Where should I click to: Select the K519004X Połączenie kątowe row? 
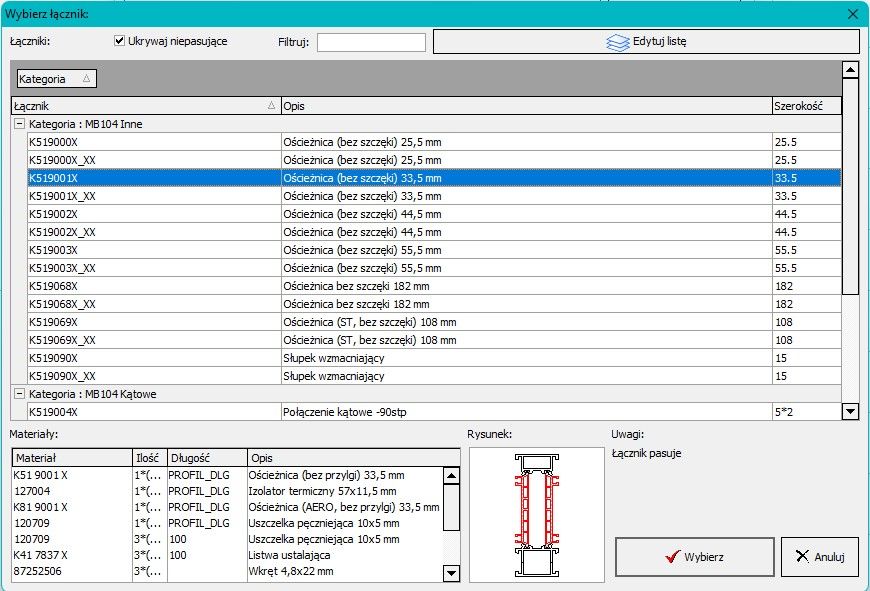click(x=150, y=412)
